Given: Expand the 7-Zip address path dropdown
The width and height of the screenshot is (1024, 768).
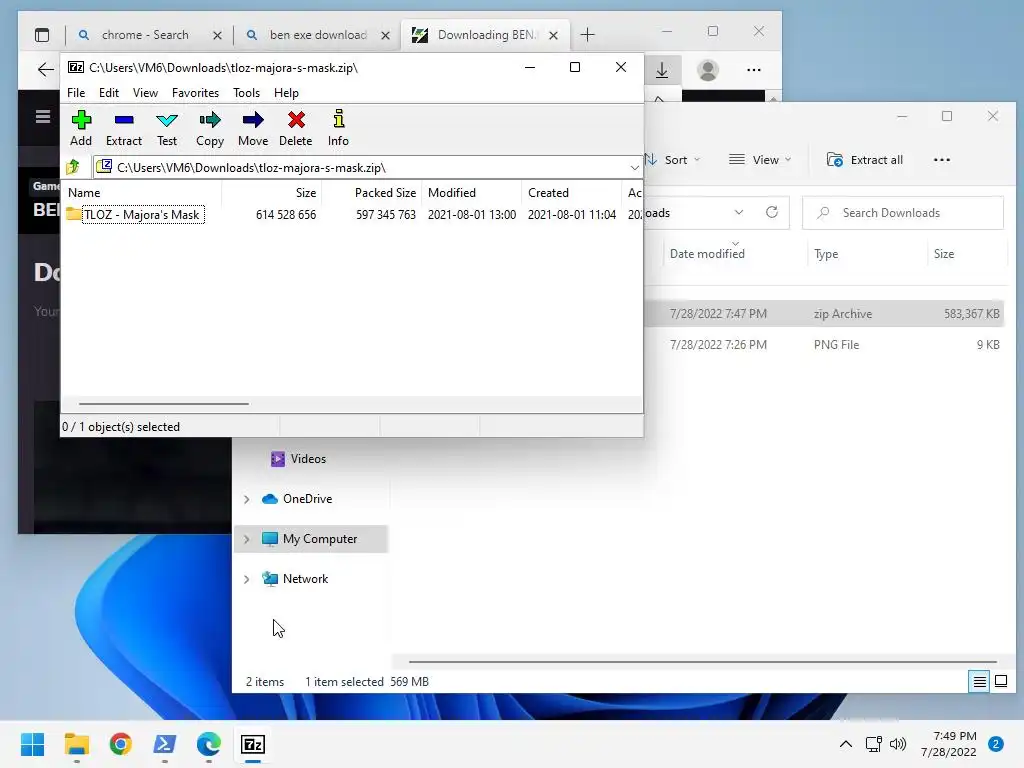Looking at the screenshot, I should 634,168.
